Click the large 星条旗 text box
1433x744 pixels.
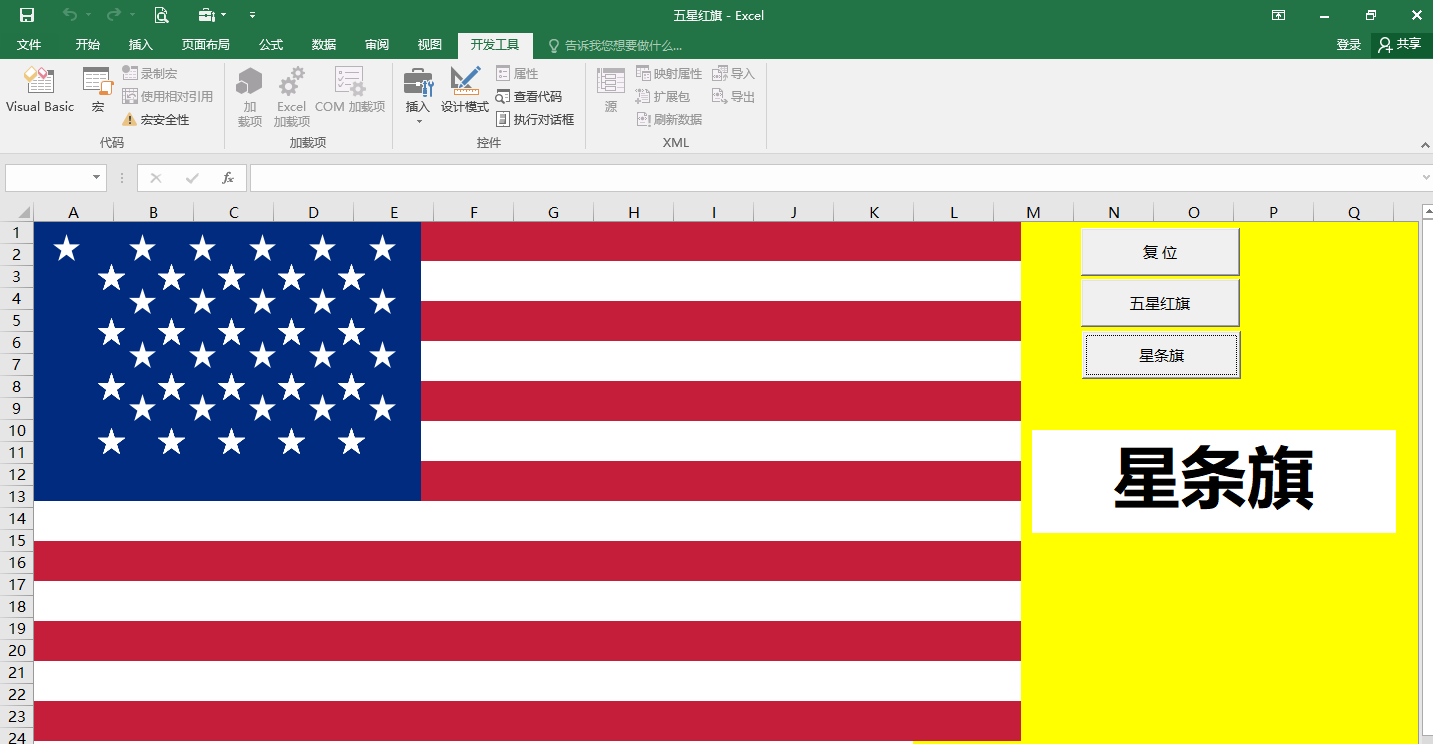pyautogui.click(x=1213, y=481)
